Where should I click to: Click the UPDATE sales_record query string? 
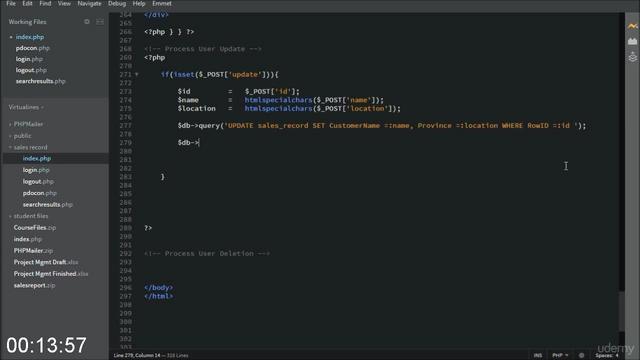pos(401,126)
